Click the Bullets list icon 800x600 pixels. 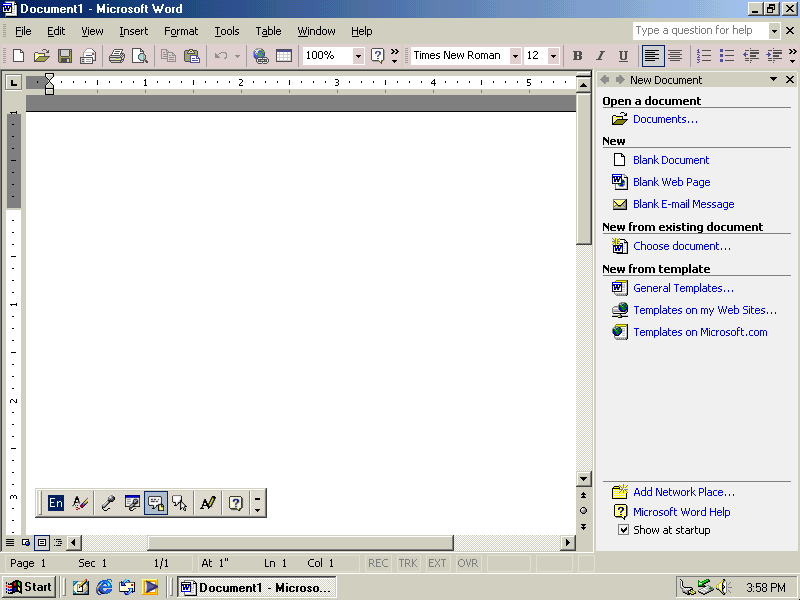coord(727,56)
